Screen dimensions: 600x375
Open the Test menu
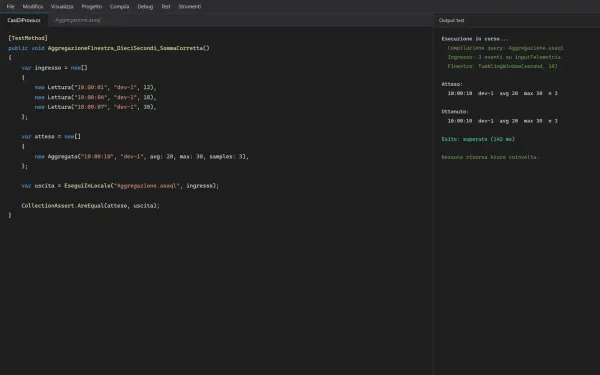166,7
